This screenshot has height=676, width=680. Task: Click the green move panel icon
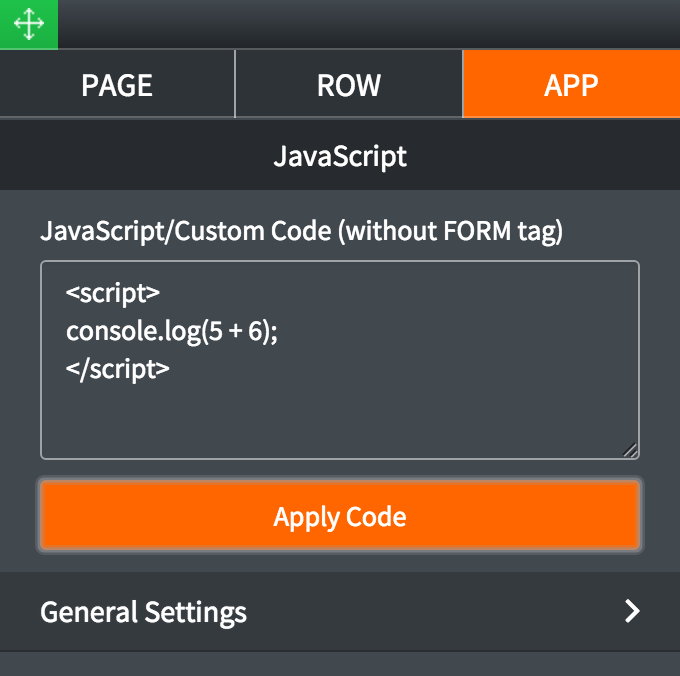click(x=28, y=24)
